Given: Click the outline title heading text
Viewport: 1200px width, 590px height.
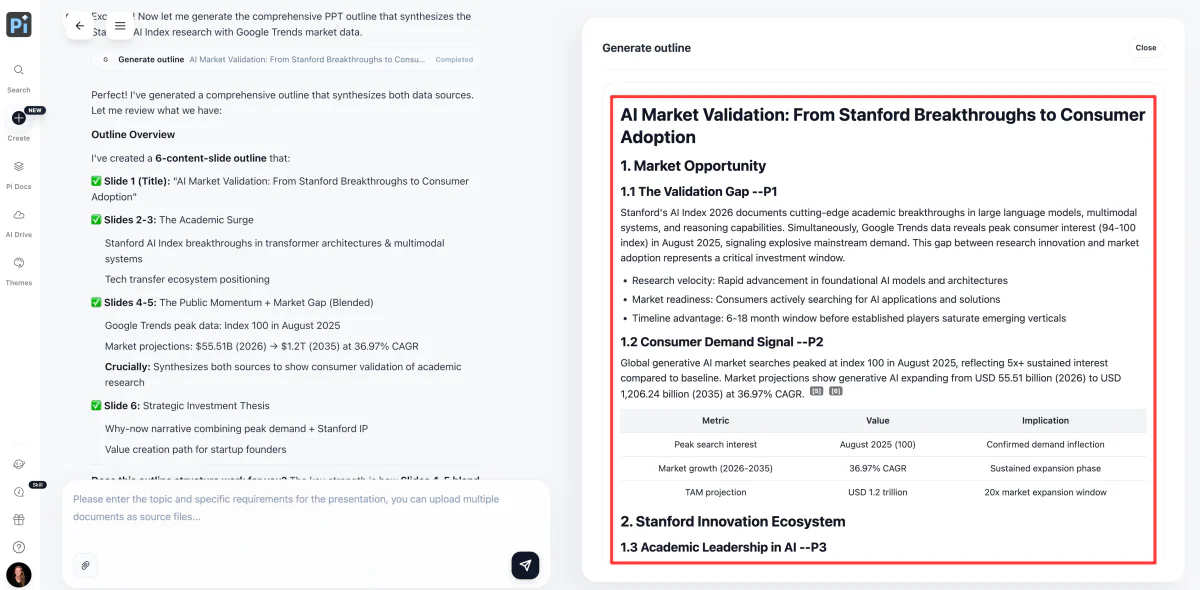Looking at the screenshot, I should [x=883, y=126].
